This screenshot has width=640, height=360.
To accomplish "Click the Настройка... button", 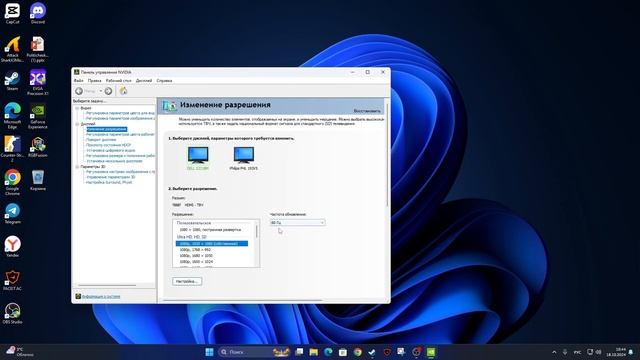I will tap(187, 281).
